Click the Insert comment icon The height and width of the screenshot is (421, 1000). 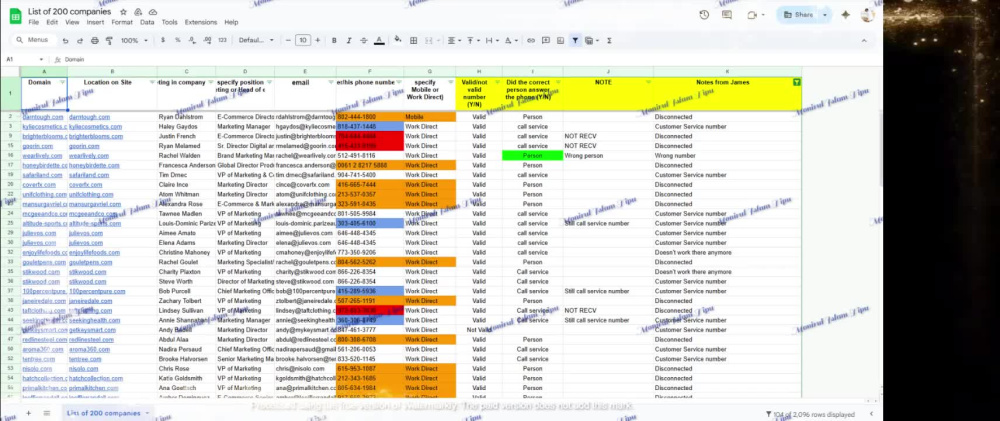[x=546, y=40]
